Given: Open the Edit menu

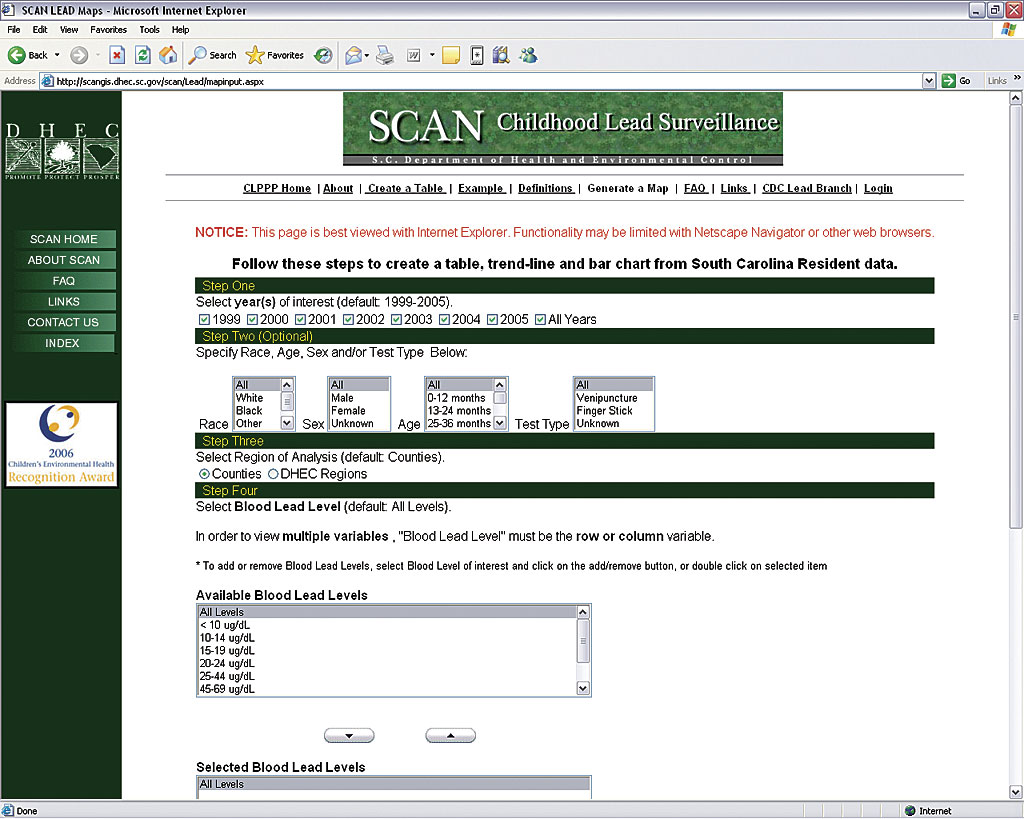Looking at the screenshot, I should [x=40, y=29].
